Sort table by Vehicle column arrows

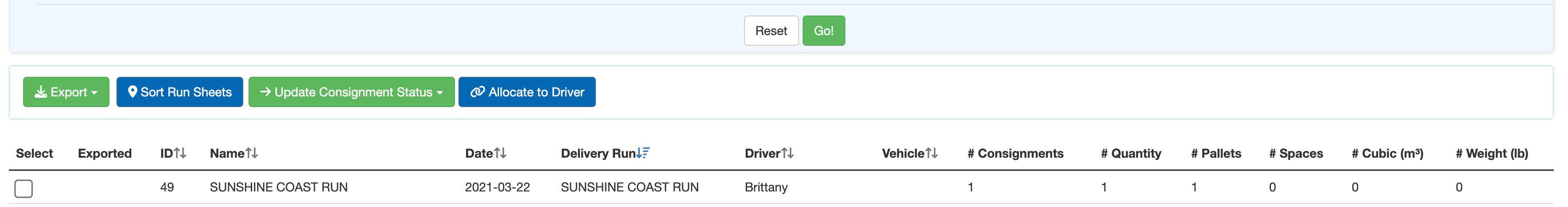coord(931,153)
